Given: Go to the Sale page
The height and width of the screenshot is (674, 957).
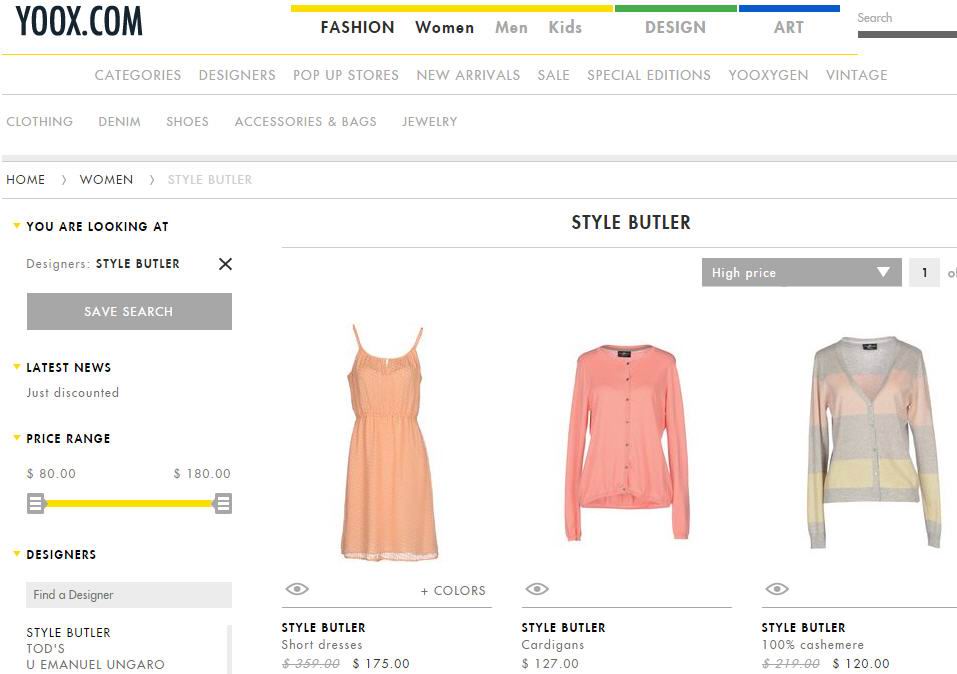Looking at the screenshot, I should pyautogui.click(x=554, y=75).
